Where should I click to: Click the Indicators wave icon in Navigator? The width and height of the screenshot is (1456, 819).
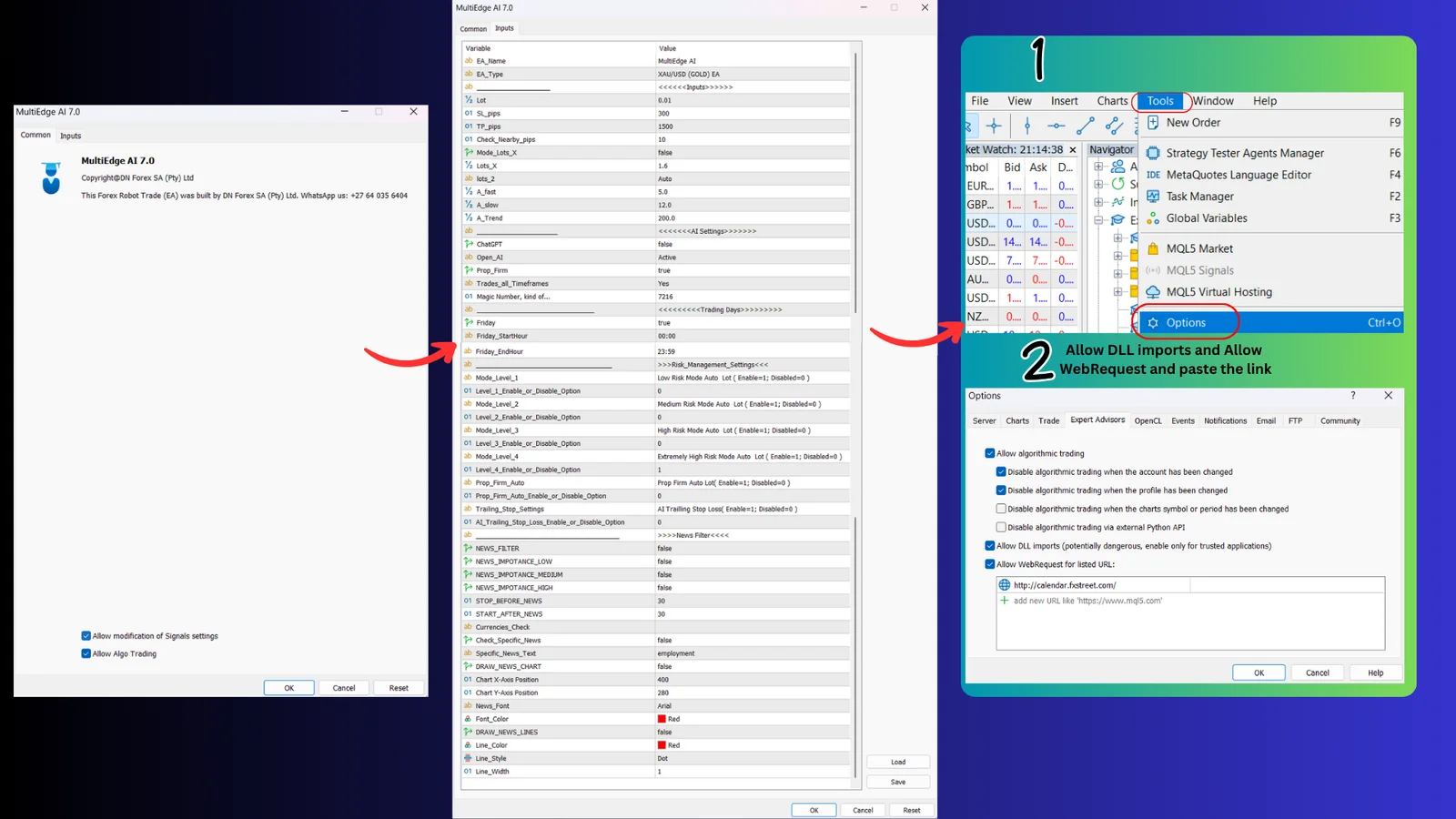[1117, 202]
